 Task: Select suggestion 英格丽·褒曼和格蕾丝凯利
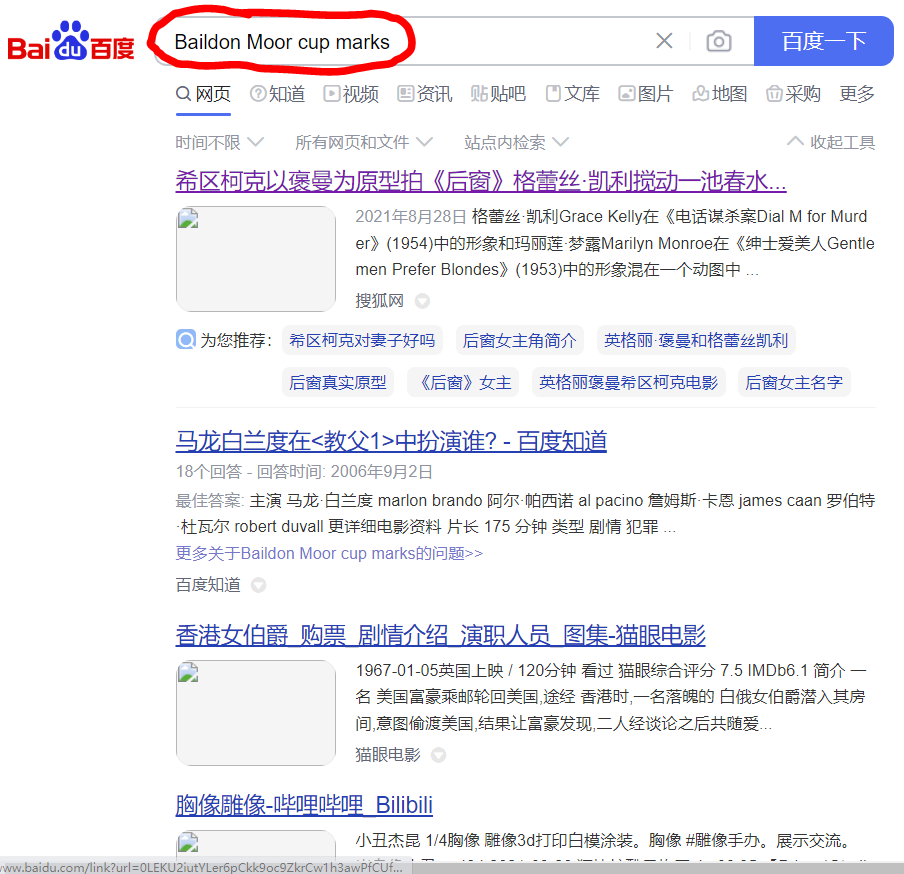coord(696,340)
